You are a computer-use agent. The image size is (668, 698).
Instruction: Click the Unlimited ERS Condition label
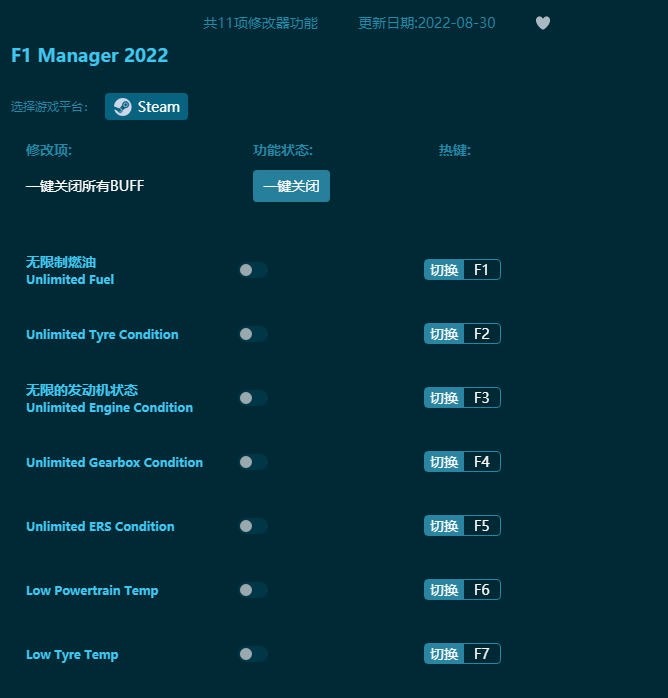click(x=100, y=527)
